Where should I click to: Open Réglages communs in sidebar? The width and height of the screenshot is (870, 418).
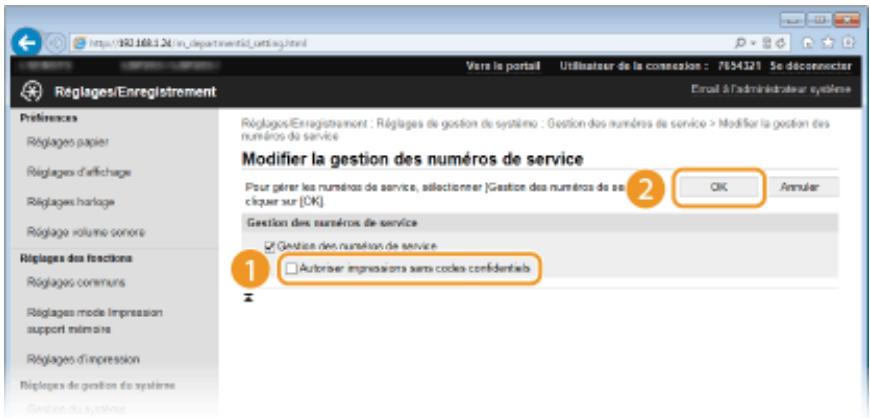click(x=76, y=283)
